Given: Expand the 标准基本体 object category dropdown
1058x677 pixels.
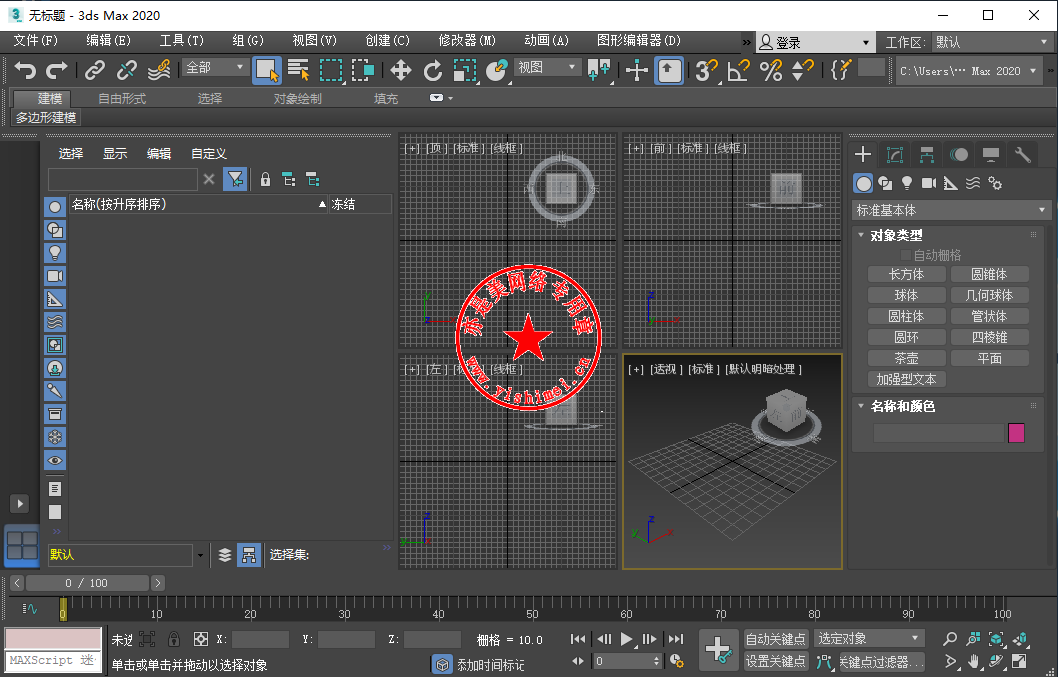Looking at the screenshot, I should (950, 210).
